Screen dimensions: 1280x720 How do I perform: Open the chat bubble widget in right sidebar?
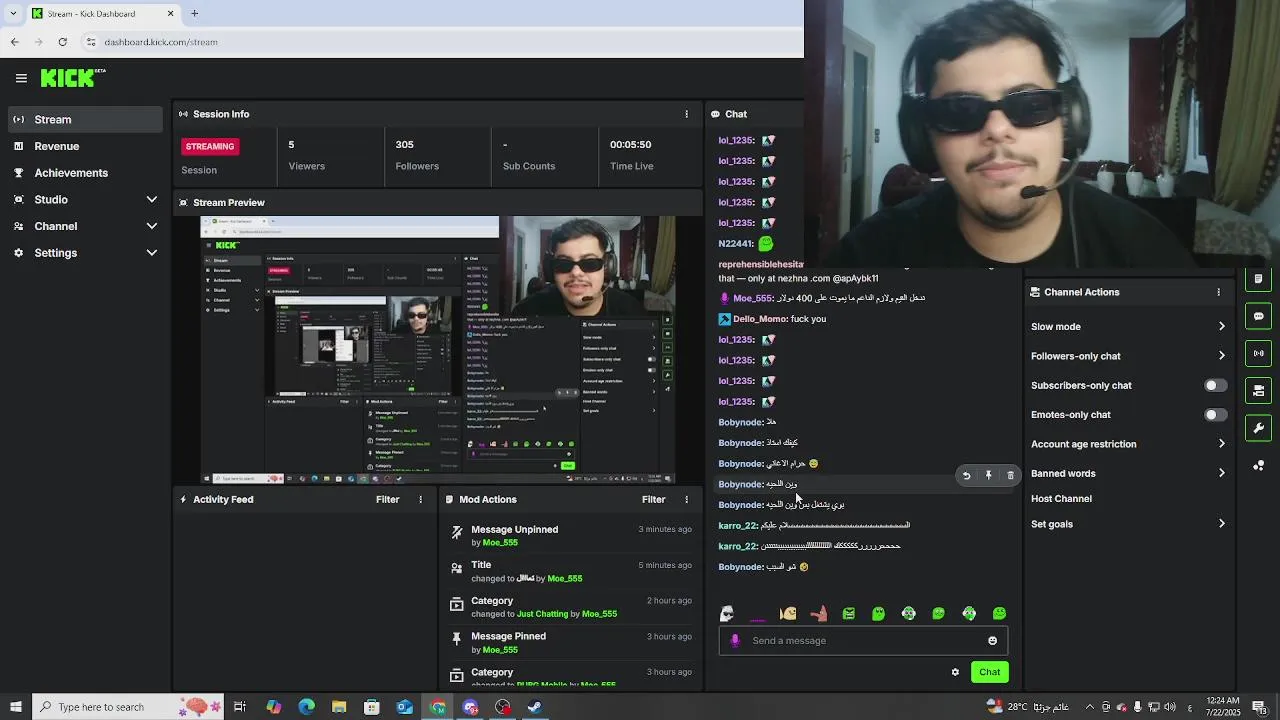click(x=1258, y=316)
